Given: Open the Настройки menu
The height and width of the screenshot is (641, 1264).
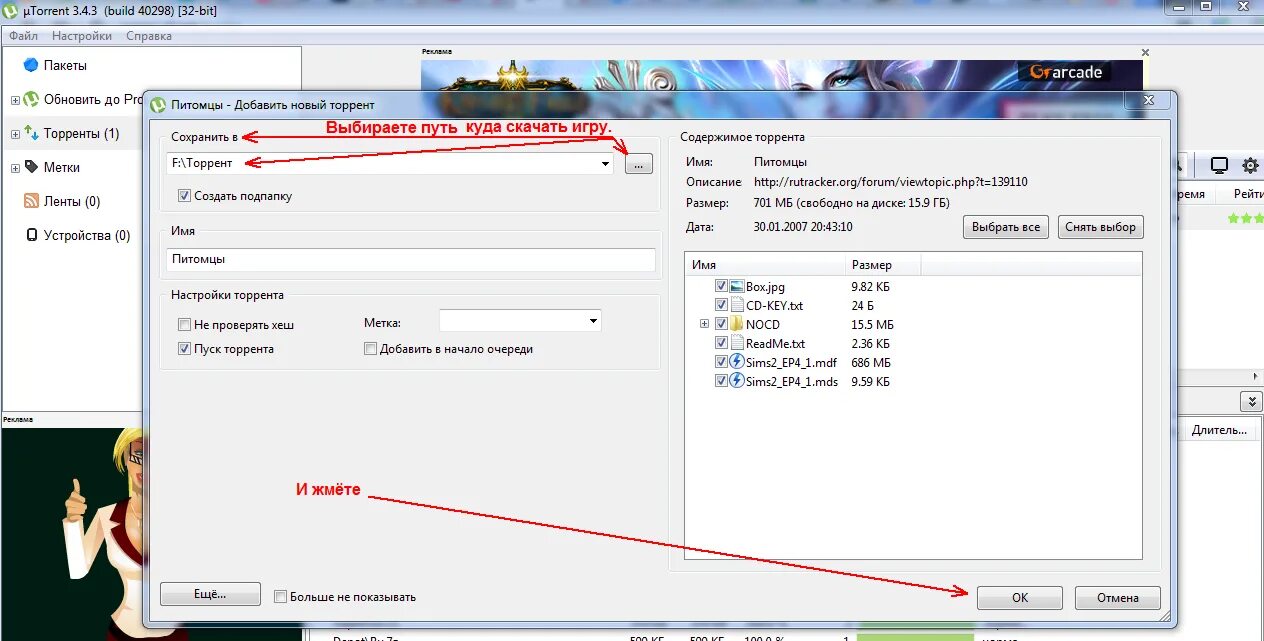Looking at the screenshot, I should (82, 36).
